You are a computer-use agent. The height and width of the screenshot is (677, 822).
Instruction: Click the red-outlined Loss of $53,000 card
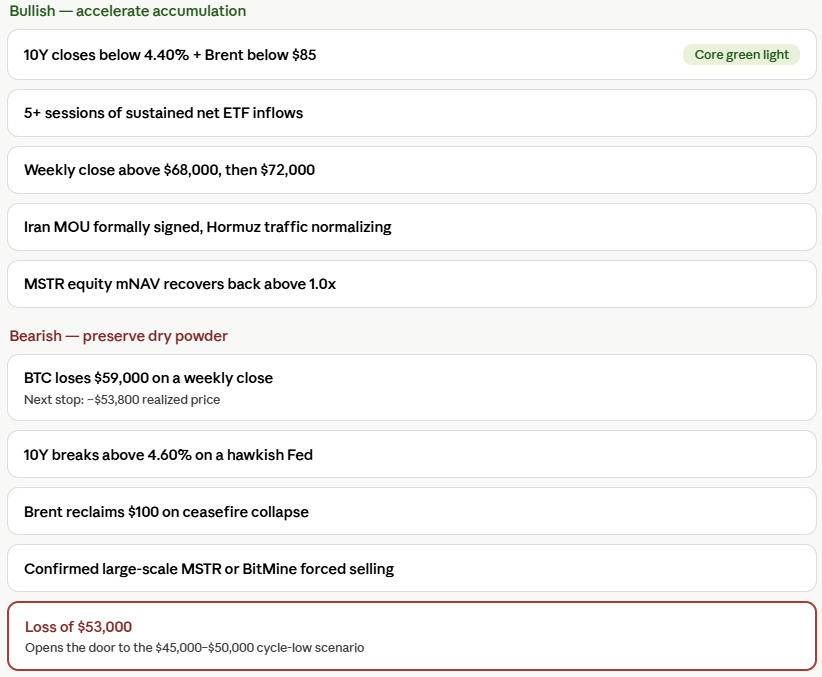pos(412,636)
